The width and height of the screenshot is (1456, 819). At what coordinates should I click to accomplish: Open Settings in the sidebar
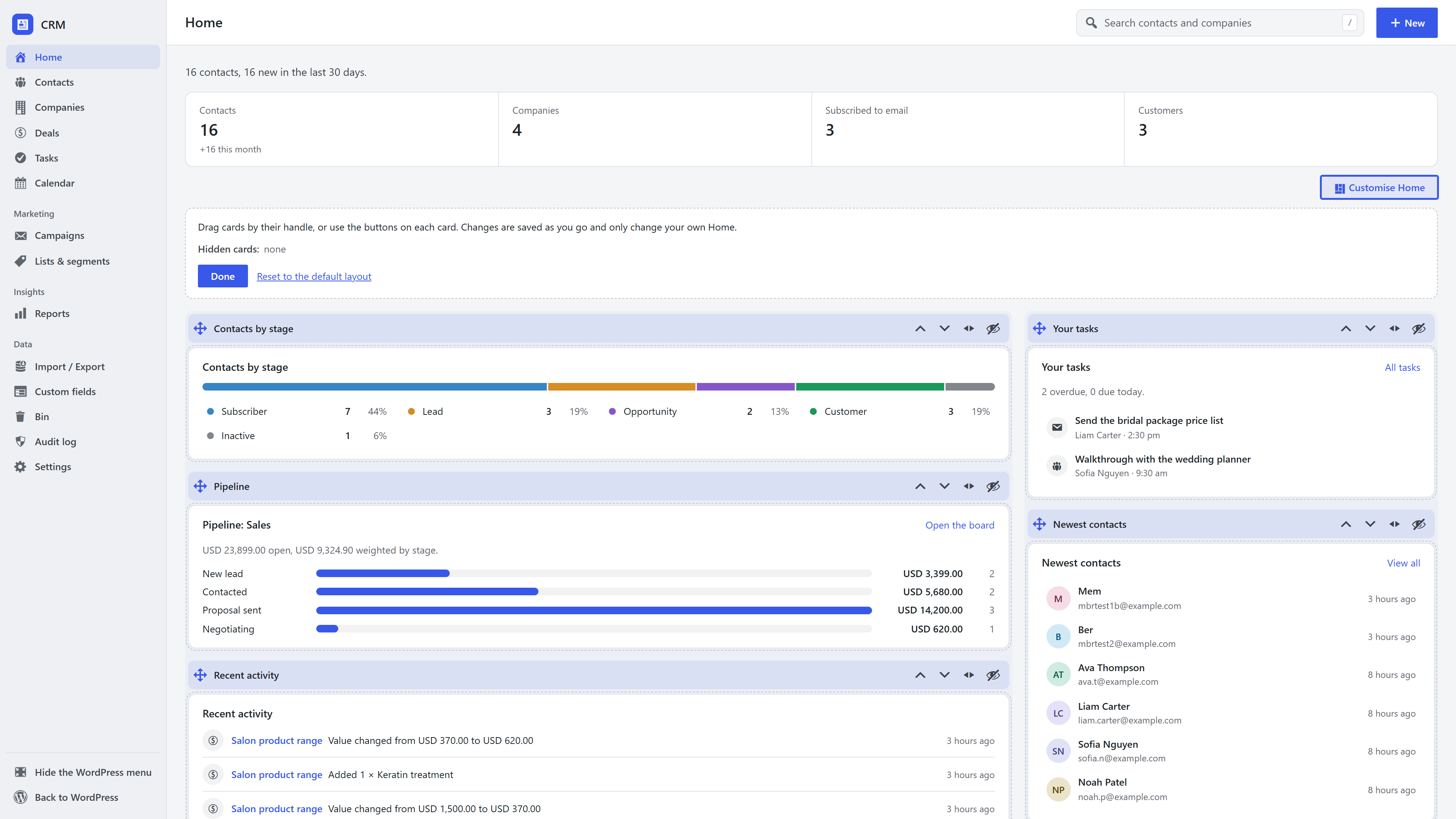[x=83, y=467]
